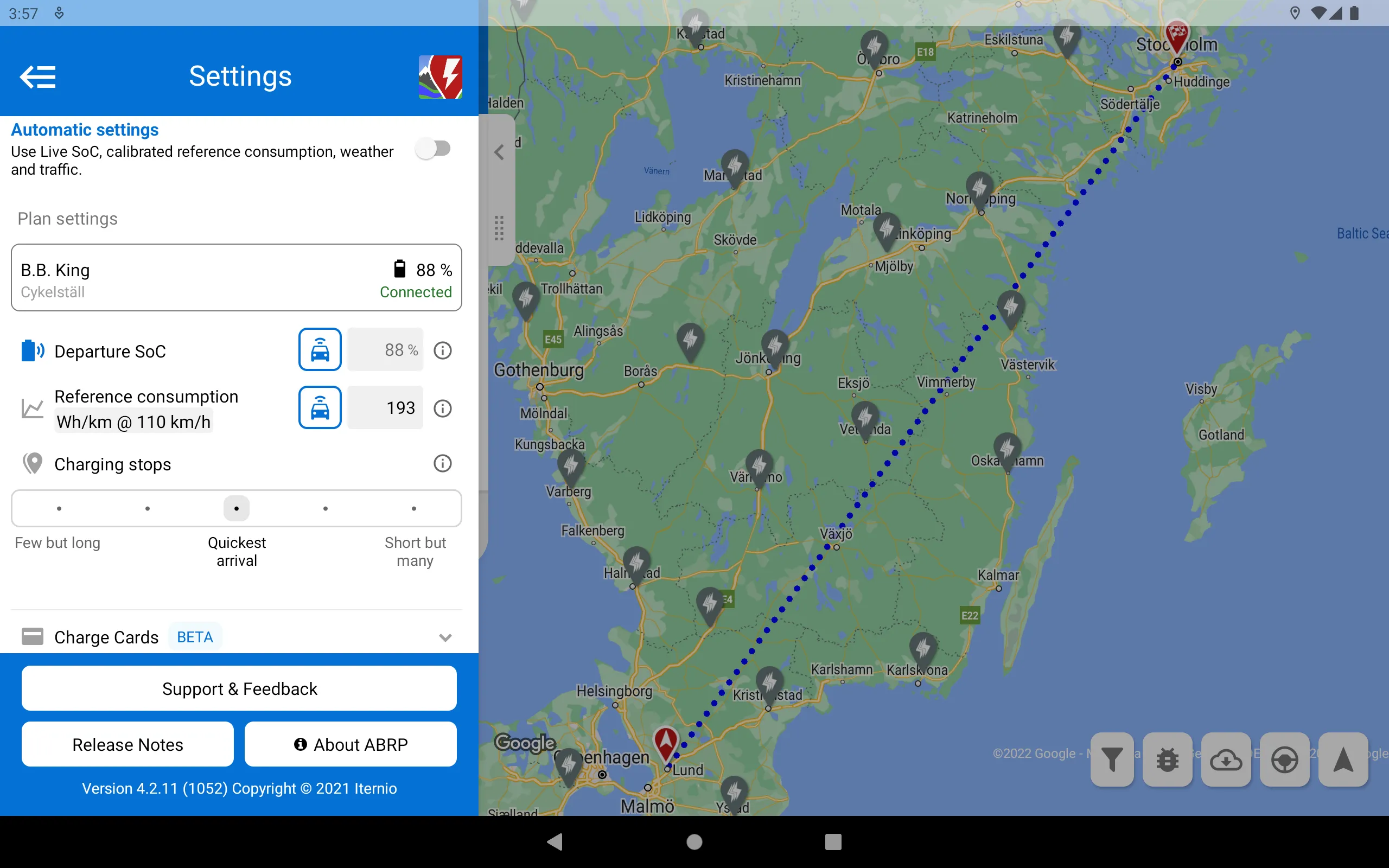Click the collapse panel arrow button
The image size is (1389, 868).
498,152
